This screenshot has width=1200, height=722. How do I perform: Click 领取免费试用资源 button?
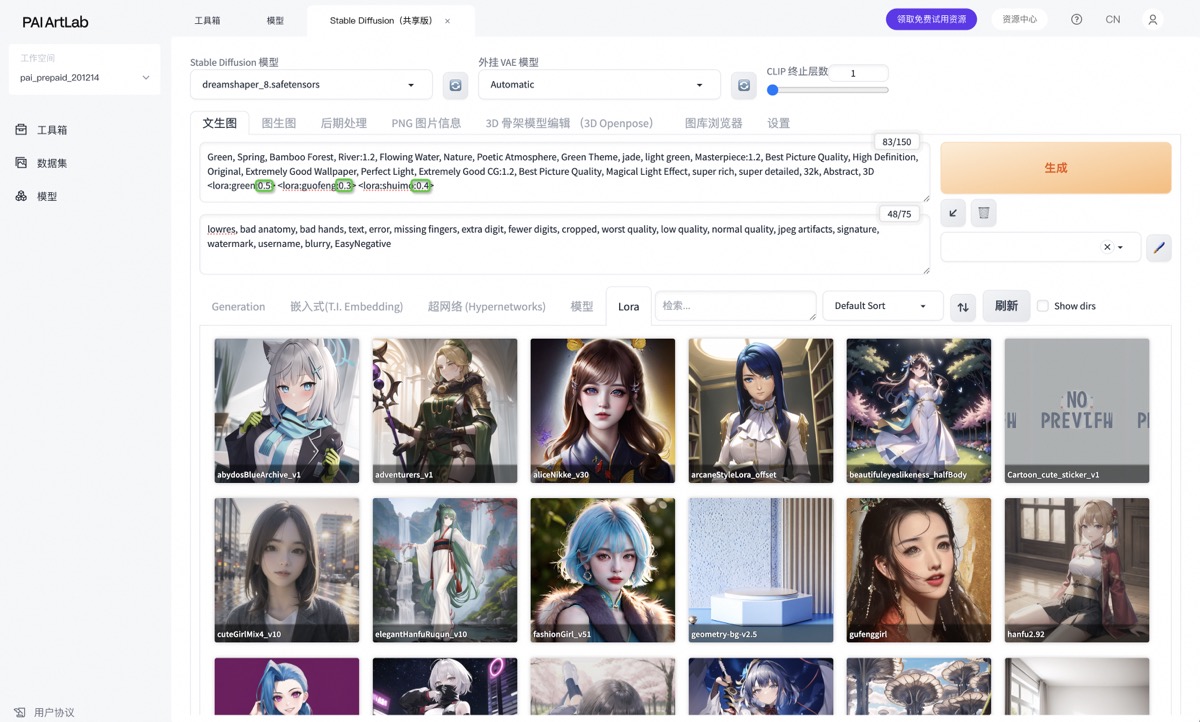[931, 19]
